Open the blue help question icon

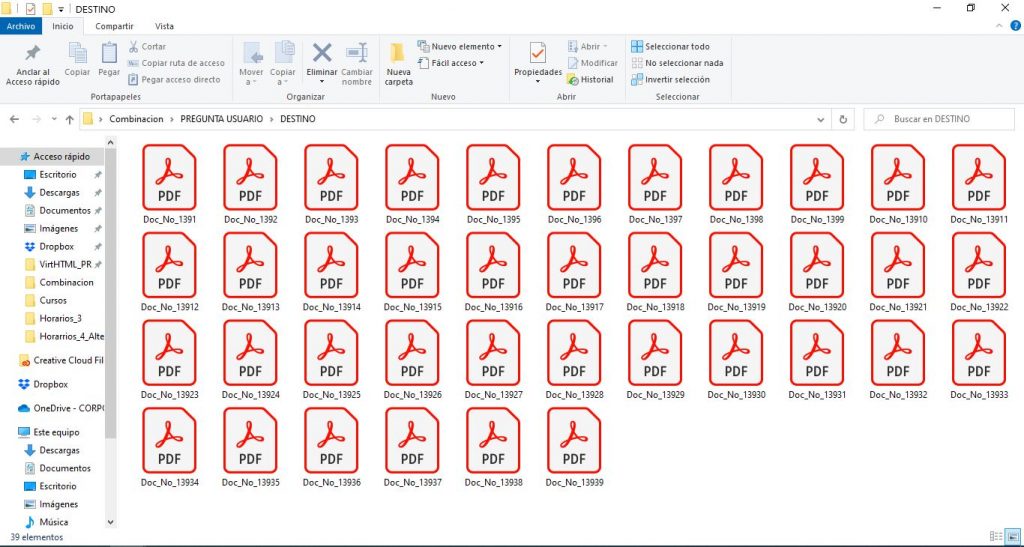[1016, 26]
